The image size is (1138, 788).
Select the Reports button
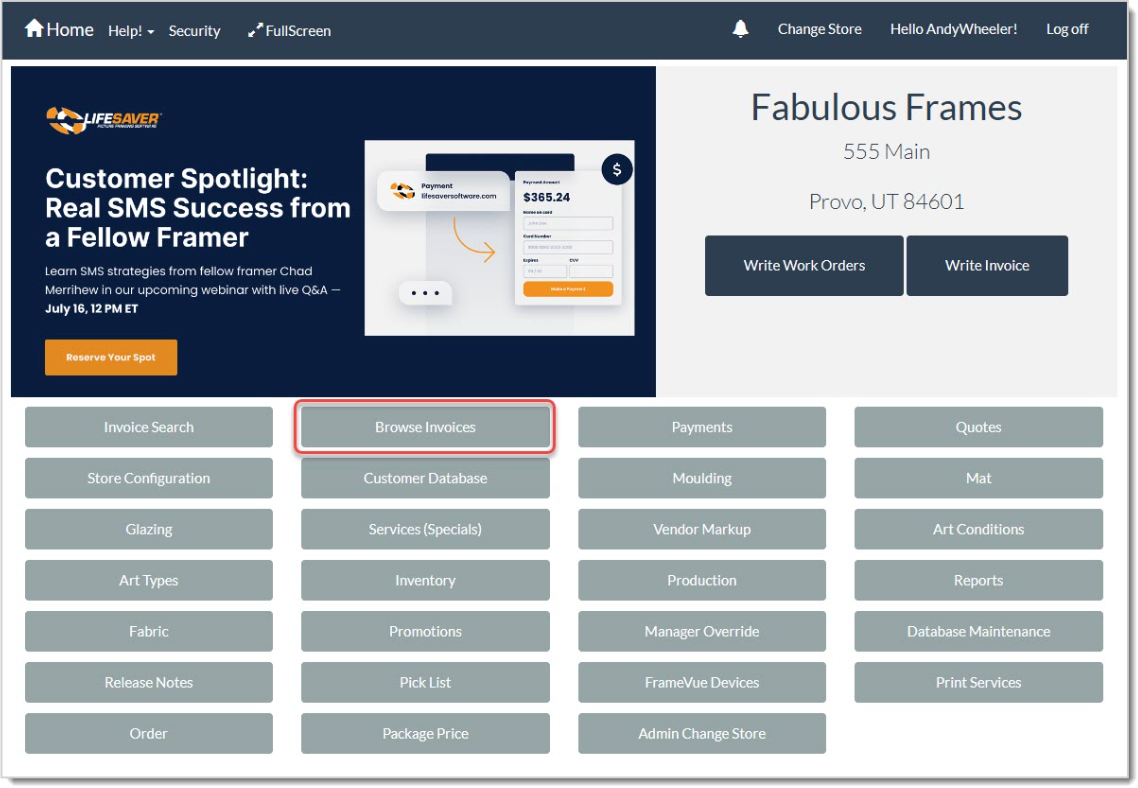(x=978, y=580)
